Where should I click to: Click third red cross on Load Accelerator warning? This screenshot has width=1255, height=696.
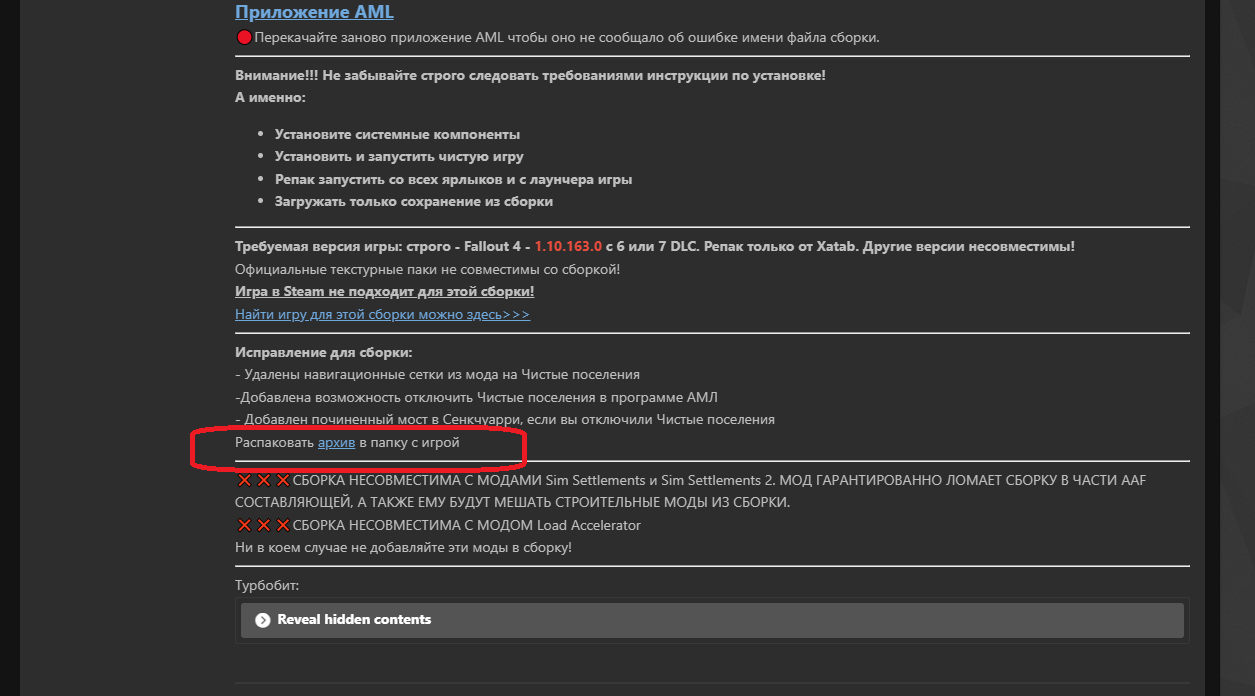pos(282,526)
